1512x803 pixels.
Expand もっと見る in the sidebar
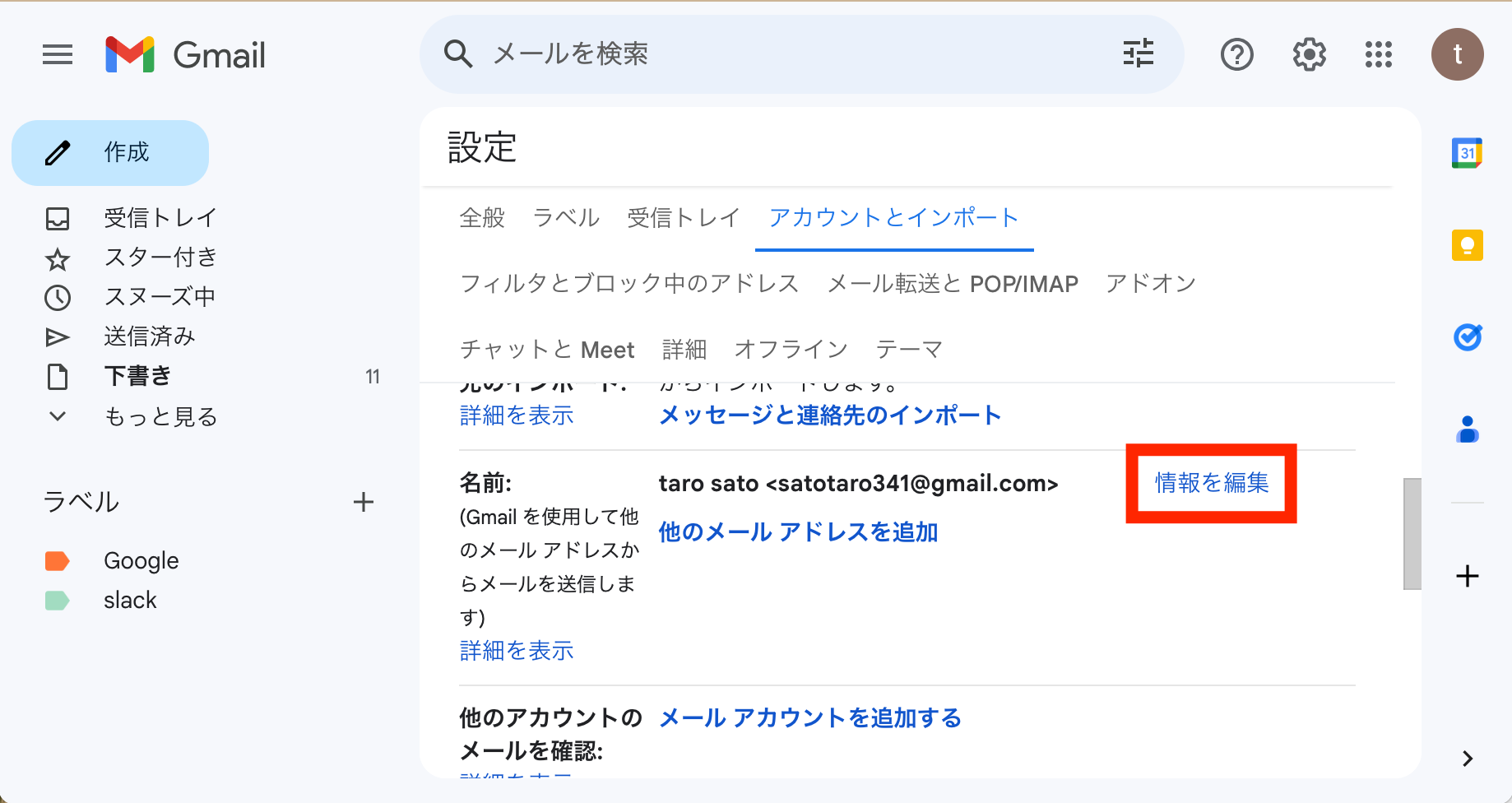tap(160, 416)
